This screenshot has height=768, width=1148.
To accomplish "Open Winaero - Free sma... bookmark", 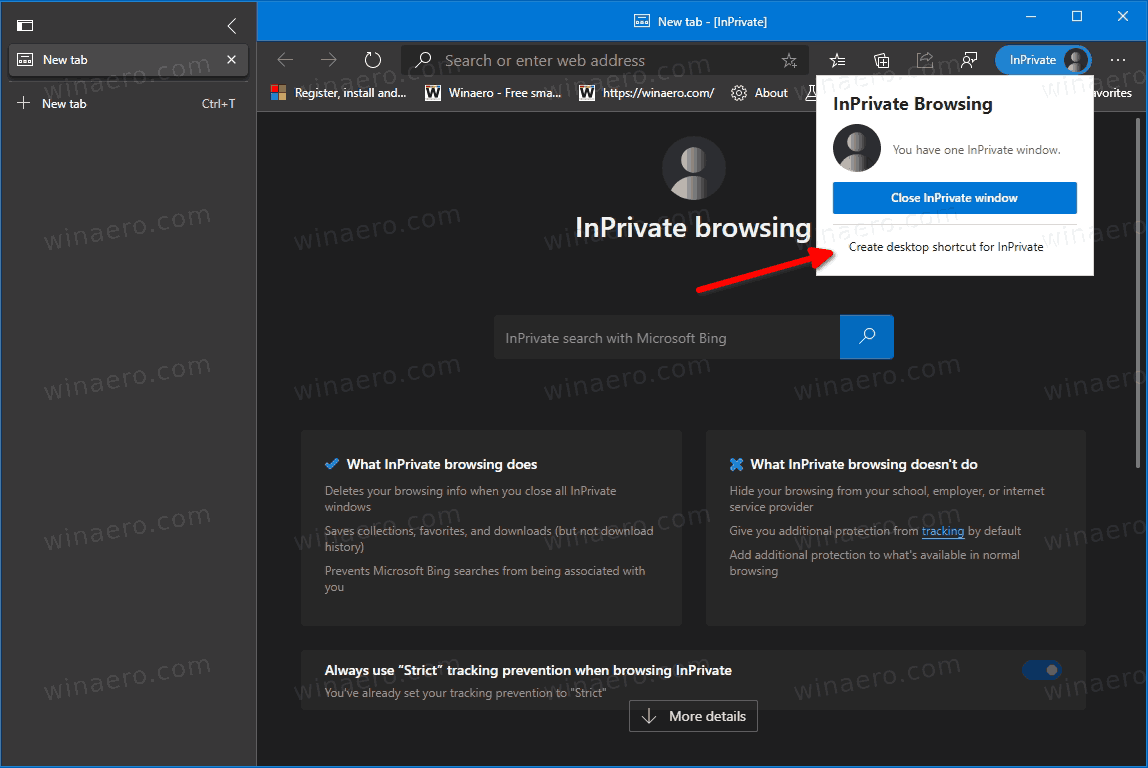I will (x=493, y=93).
